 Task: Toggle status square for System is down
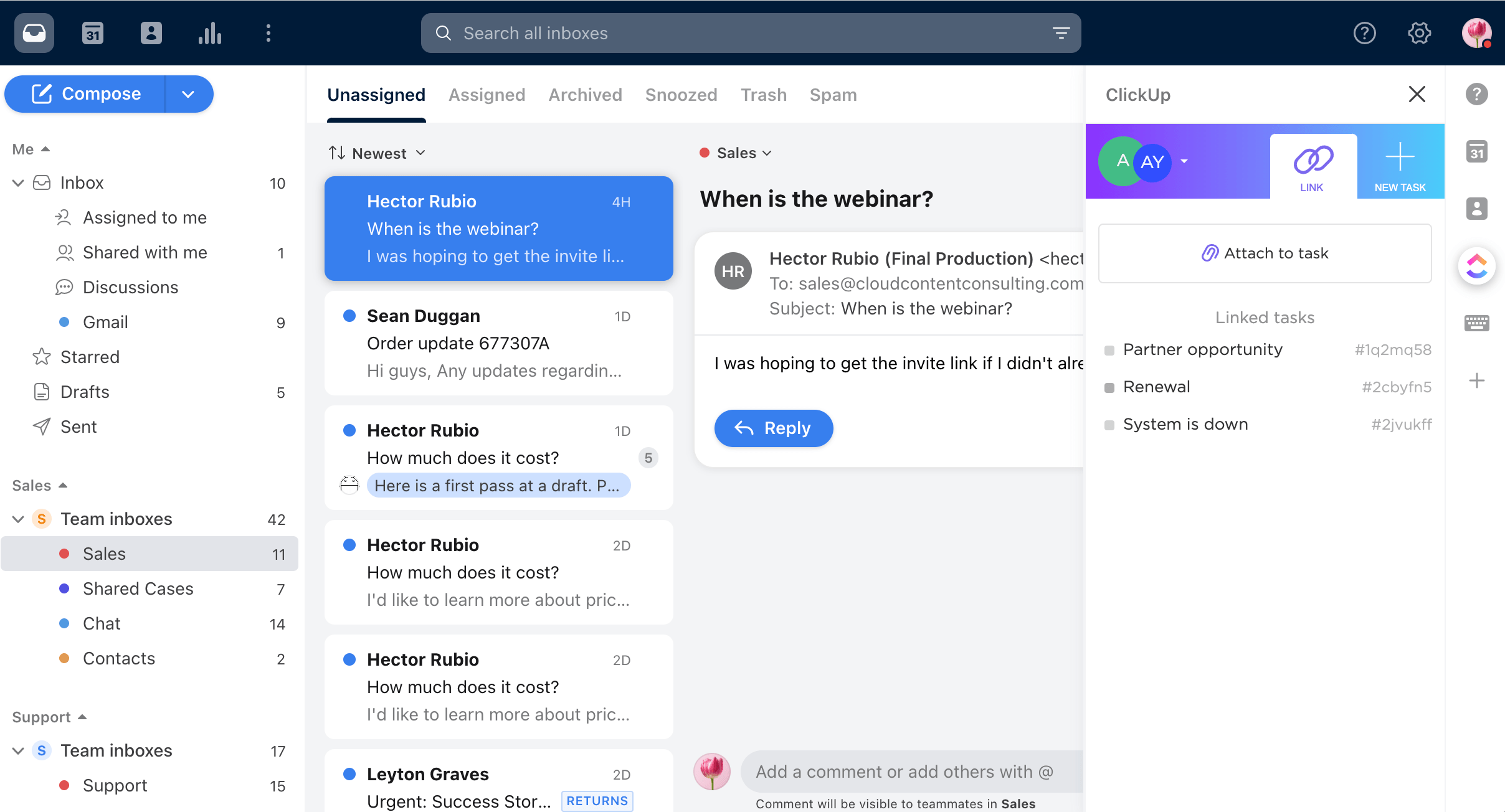[x=1109, y=425]
